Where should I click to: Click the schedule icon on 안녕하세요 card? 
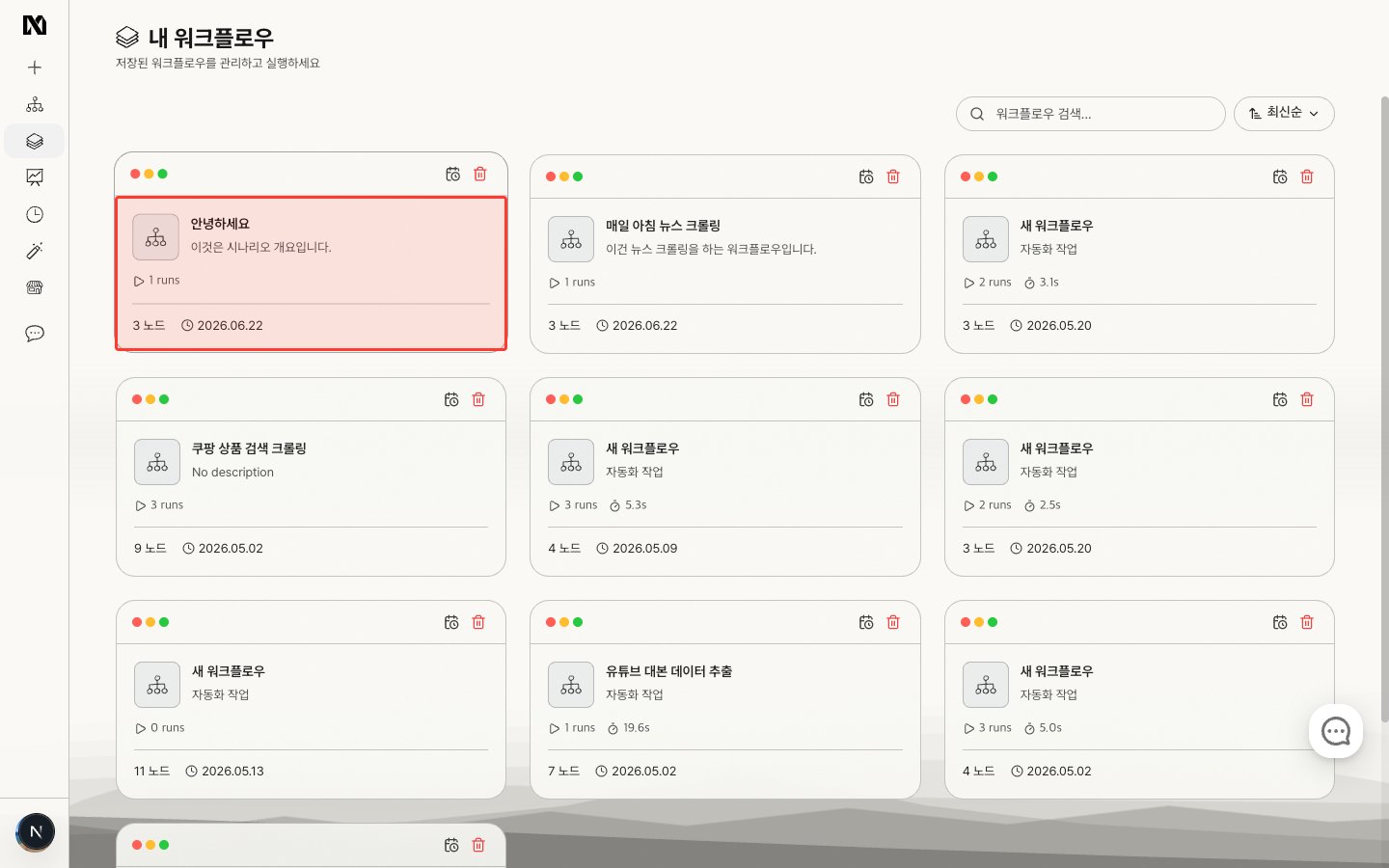452,174
